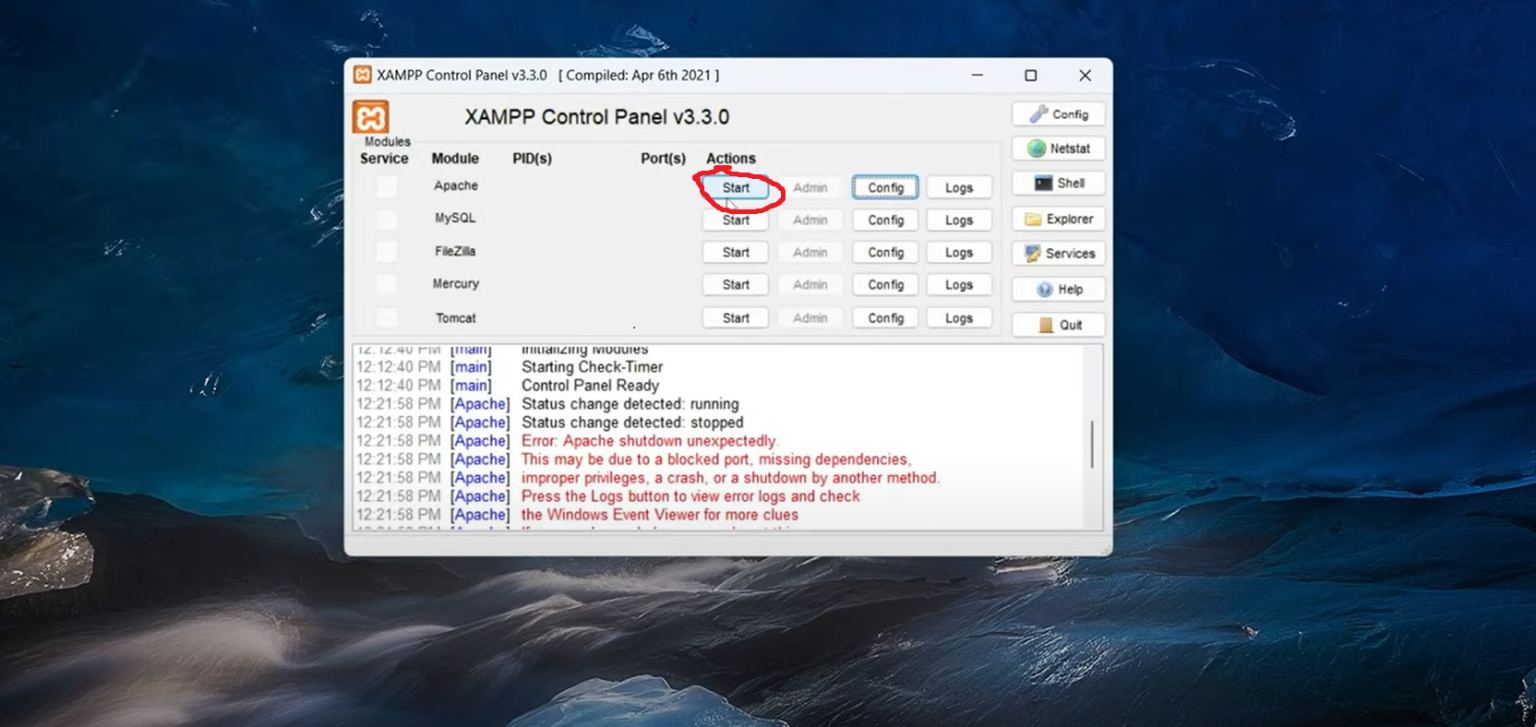Start the Tomcat module
The width and height of the screenshot is (1536, 727).
click(x=735, y=318)
